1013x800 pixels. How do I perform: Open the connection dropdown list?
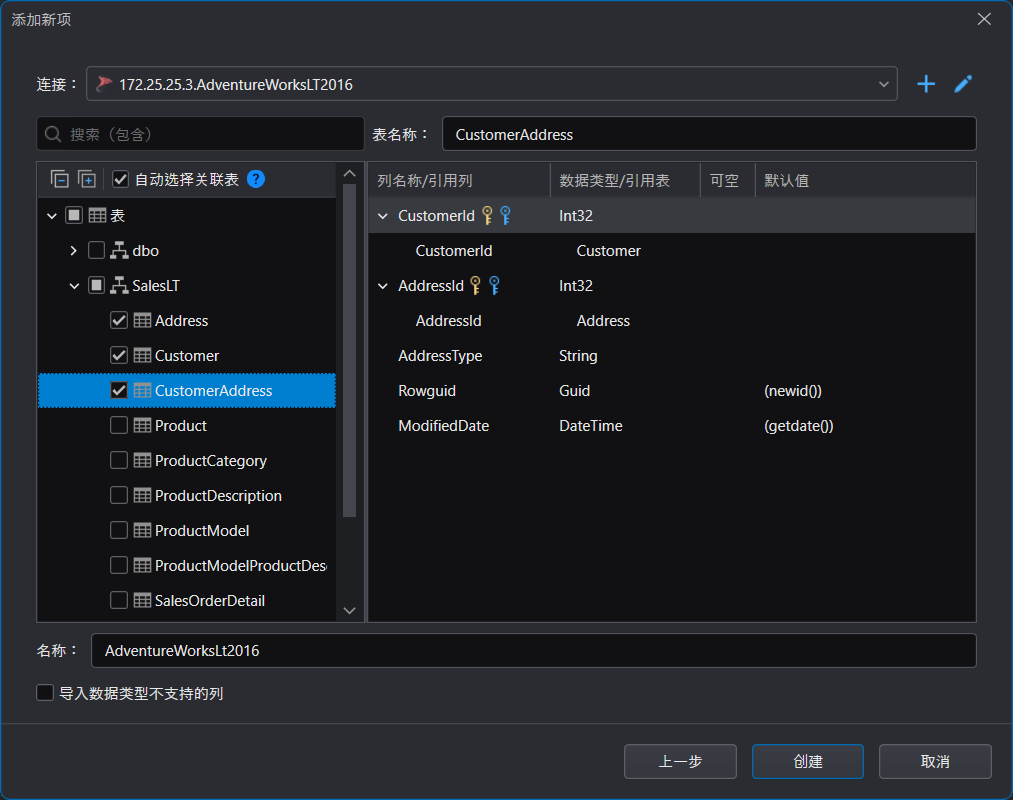pyautogui.click(x=883, y=84)
